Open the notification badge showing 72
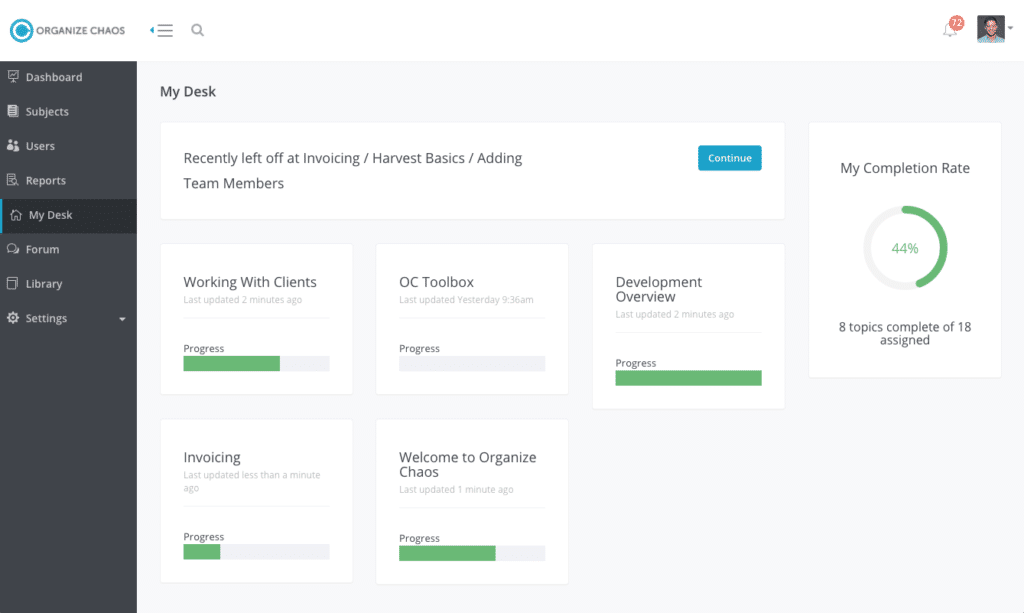Viewport: 1024px width, 613px height. tap(957, 19)
